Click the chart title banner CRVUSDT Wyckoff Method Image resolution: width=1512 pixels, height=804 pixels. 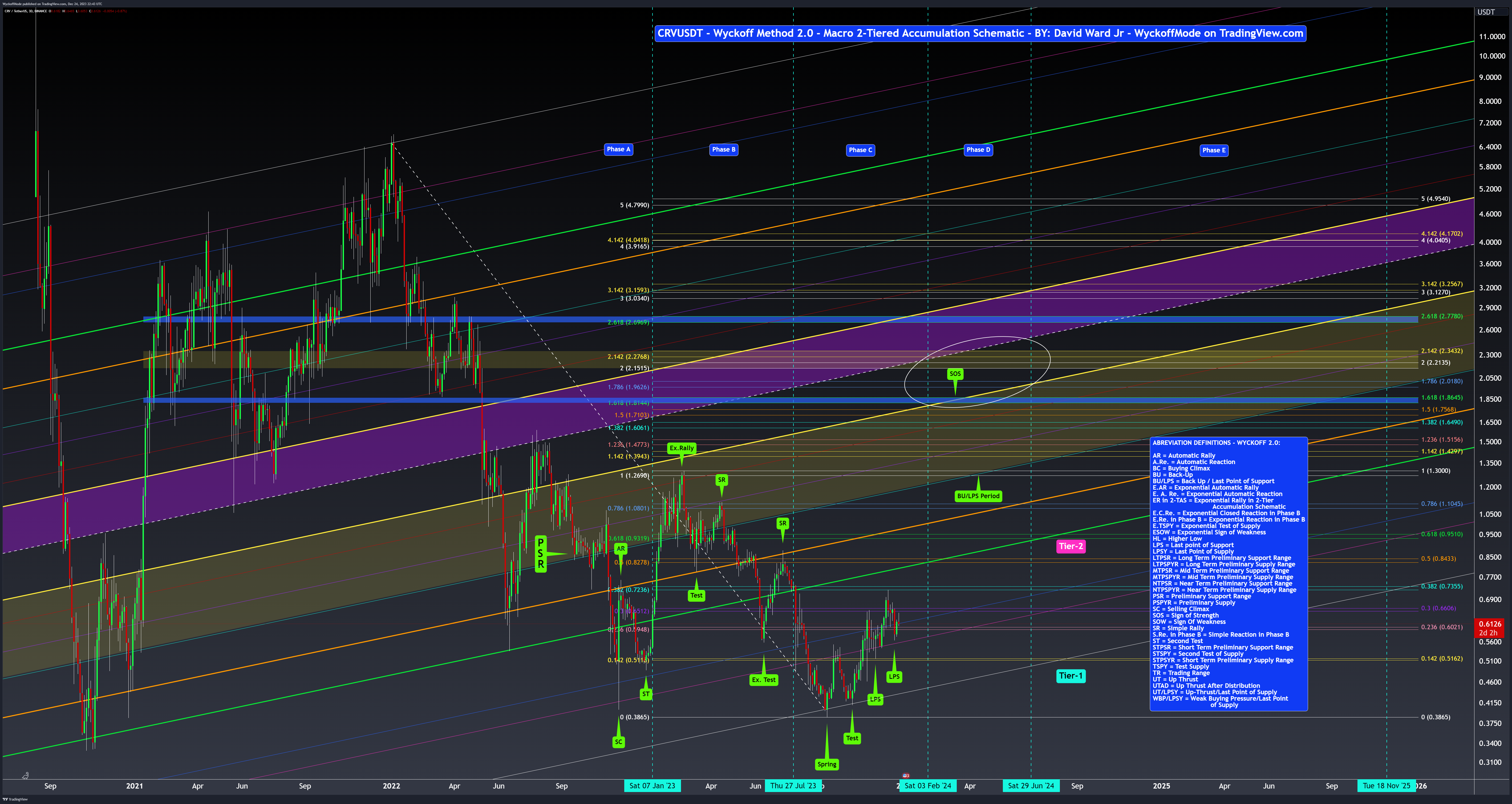980,34
